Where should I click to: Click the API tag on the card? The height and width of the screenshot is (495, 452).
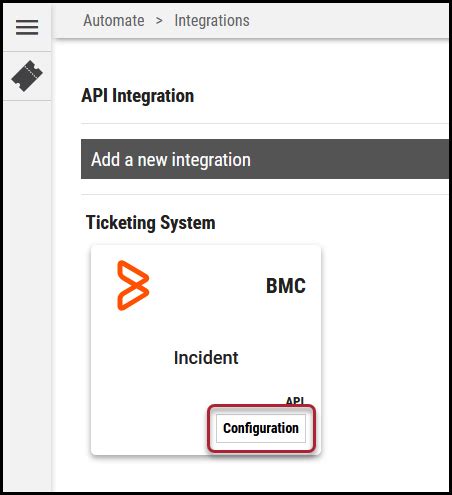295,400
